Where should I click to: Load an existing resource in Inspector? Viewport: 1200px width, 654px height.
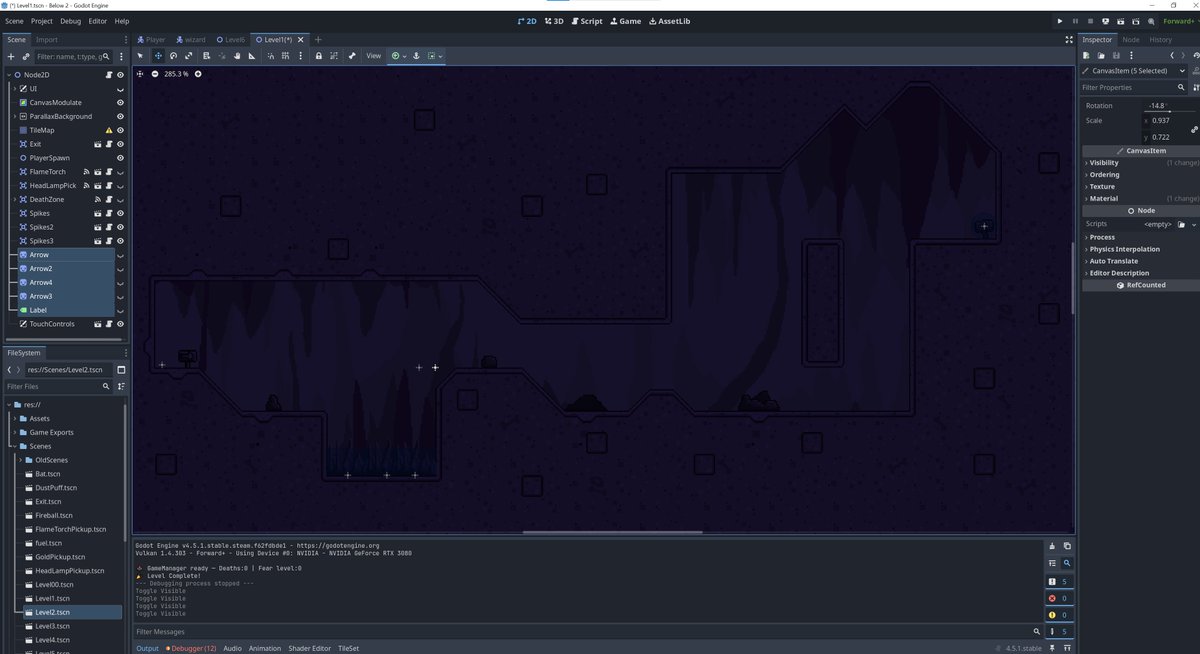pyautogui.click(x=1102, y=56)
